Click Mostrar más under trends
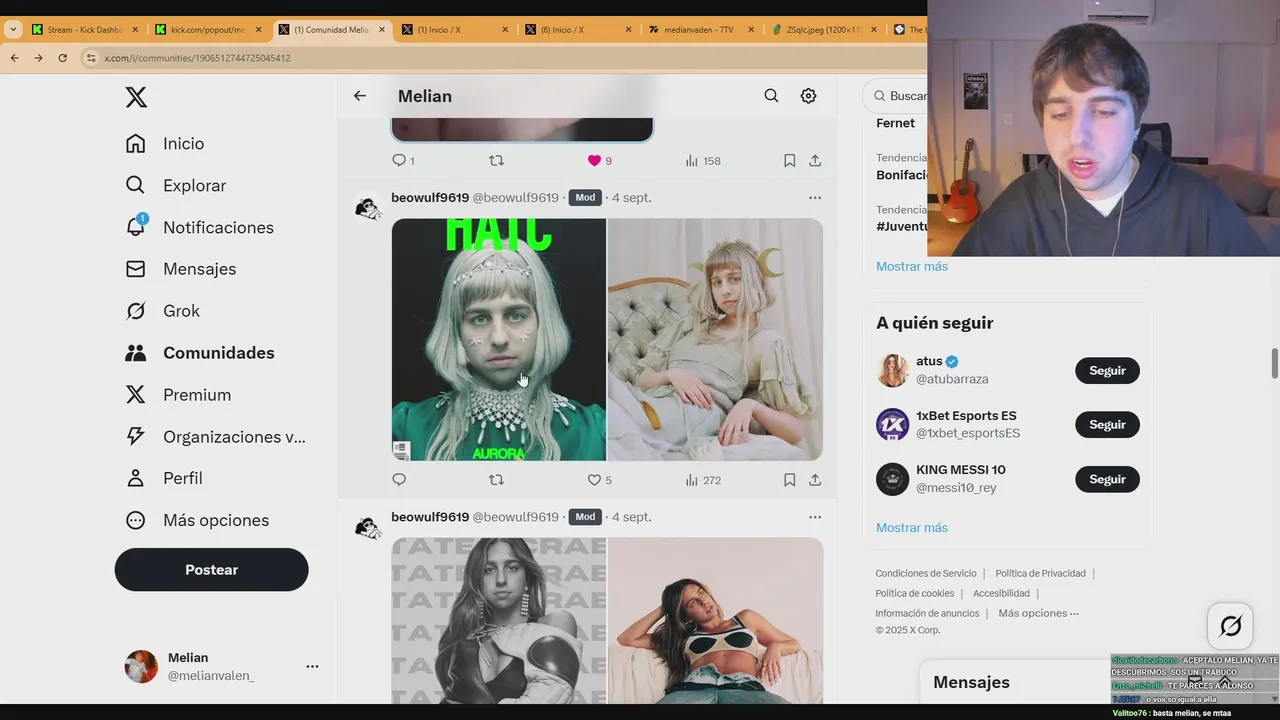 tap(912, 266)
